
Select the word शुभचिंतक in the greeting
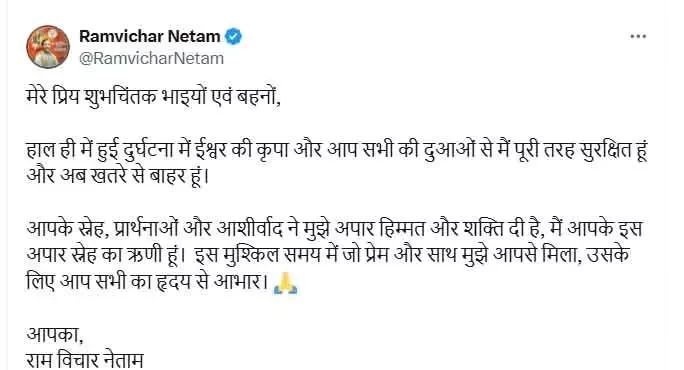[118, 98]
